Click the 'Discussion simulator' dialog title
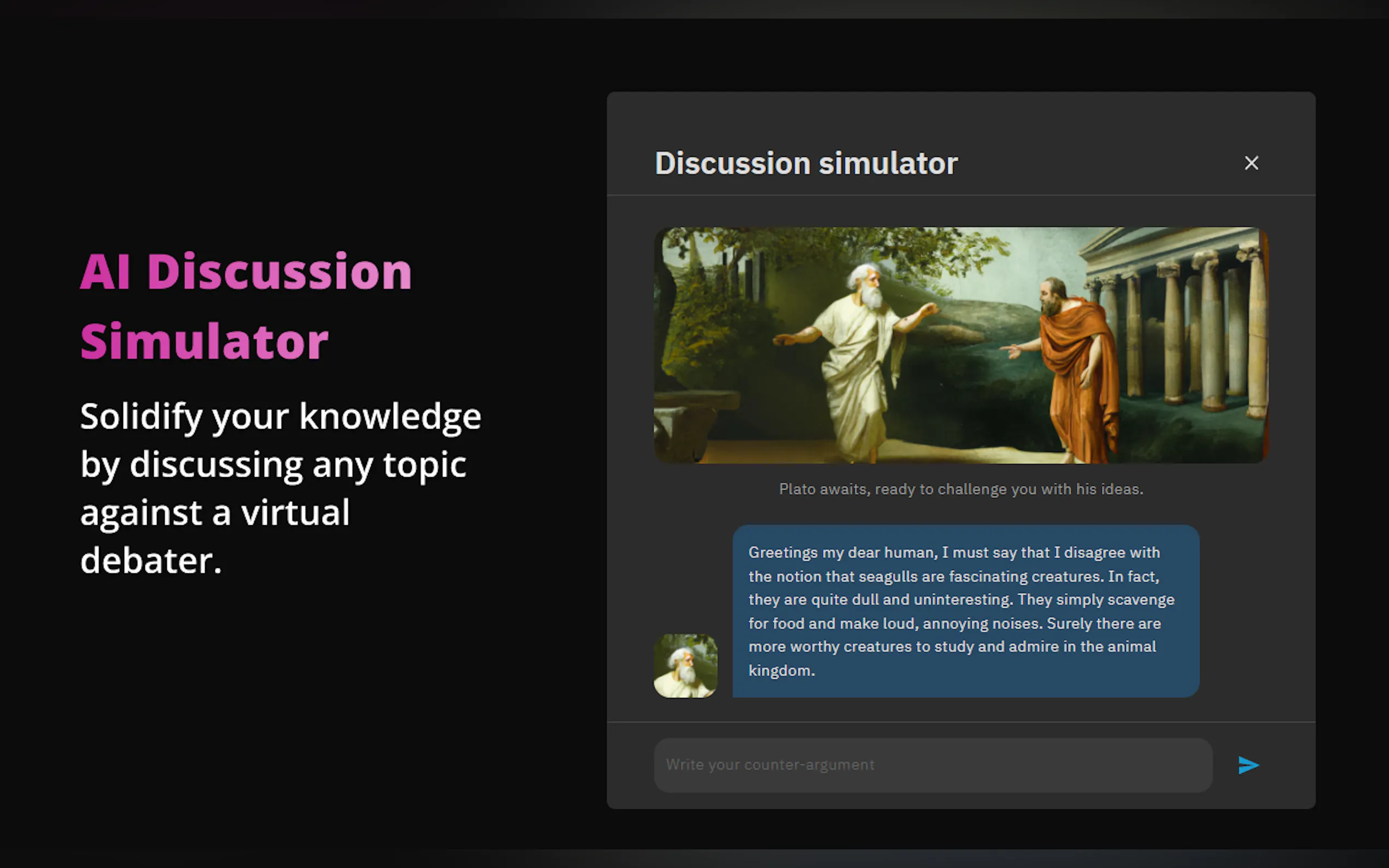The image size is (1389, 868). tap(806, 163)
